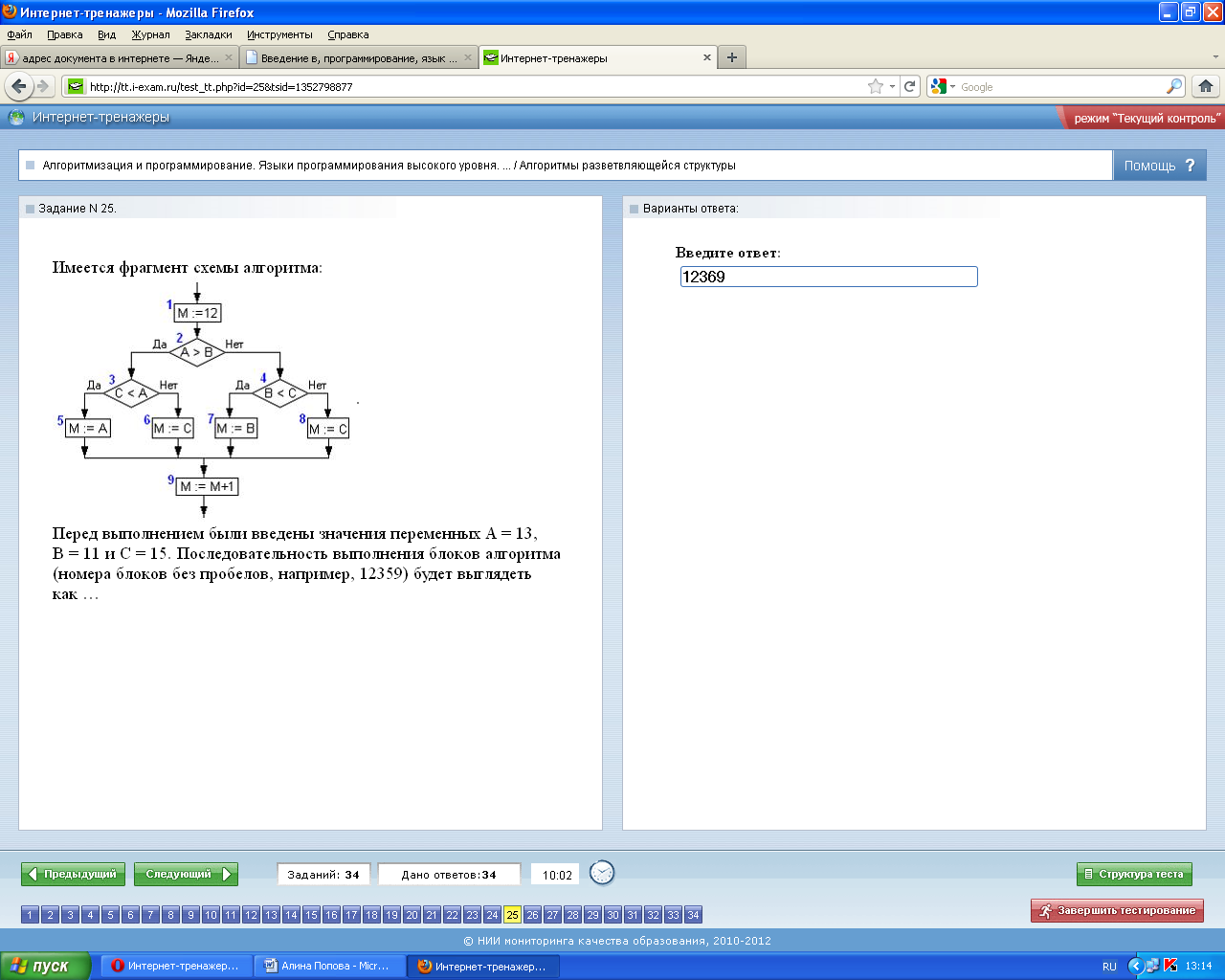Click the answer input field with 12369
This screenshot has width=1225, height=980.
pyautogui.click(x=829, y=277)
